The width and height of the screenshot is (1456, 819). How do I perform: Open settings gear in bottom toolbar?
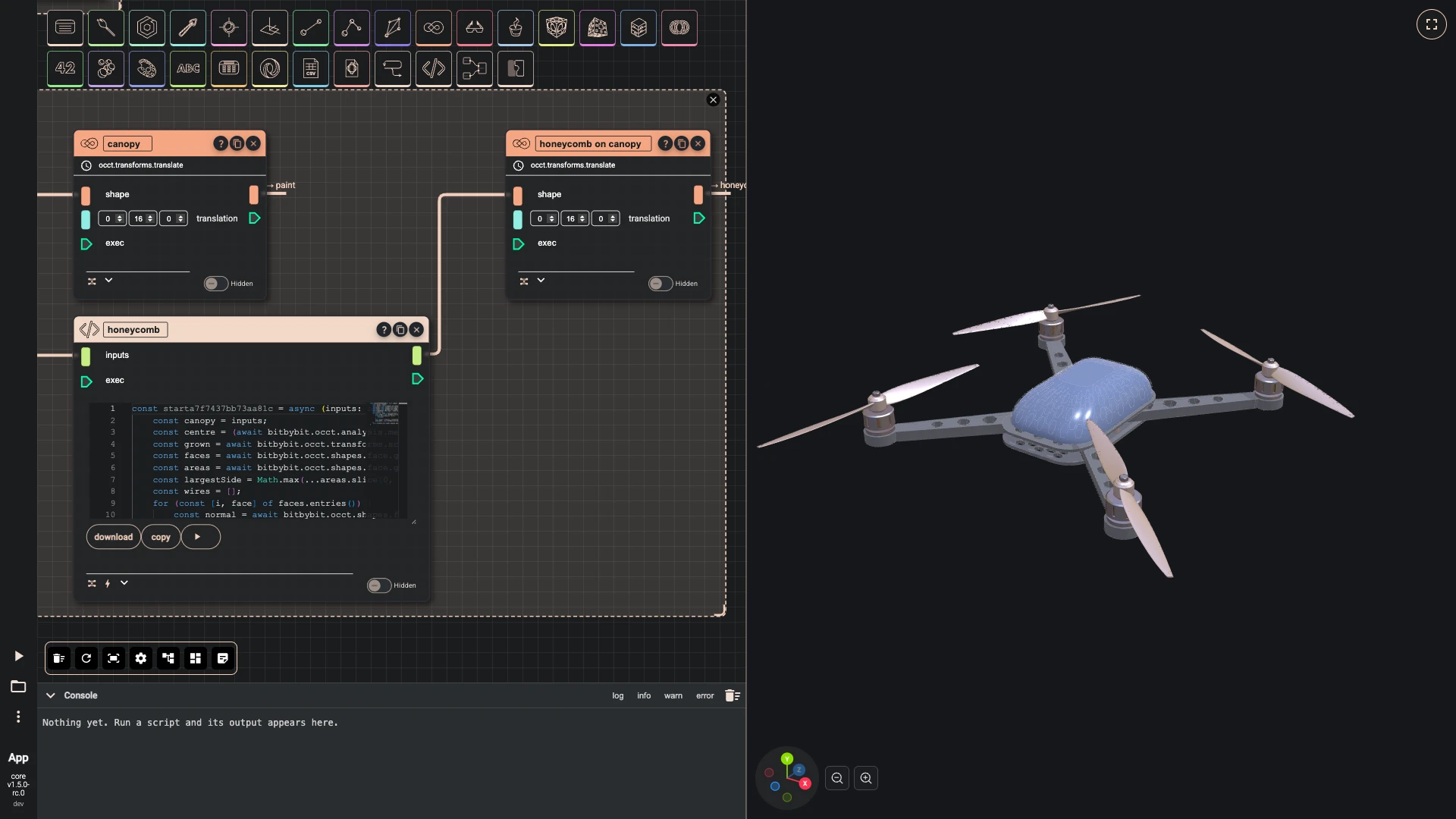pos(141,658)
